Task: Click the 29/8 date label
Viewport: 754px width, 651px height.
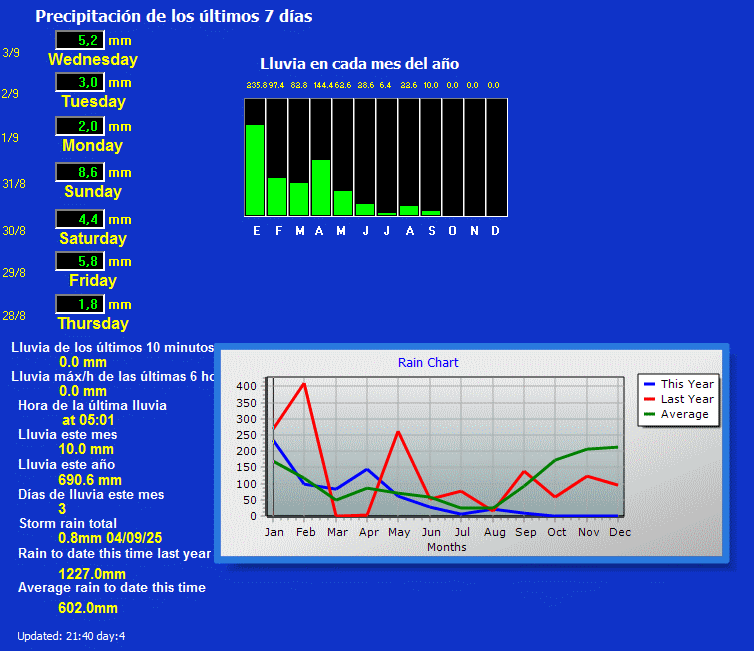Action: 14,273
